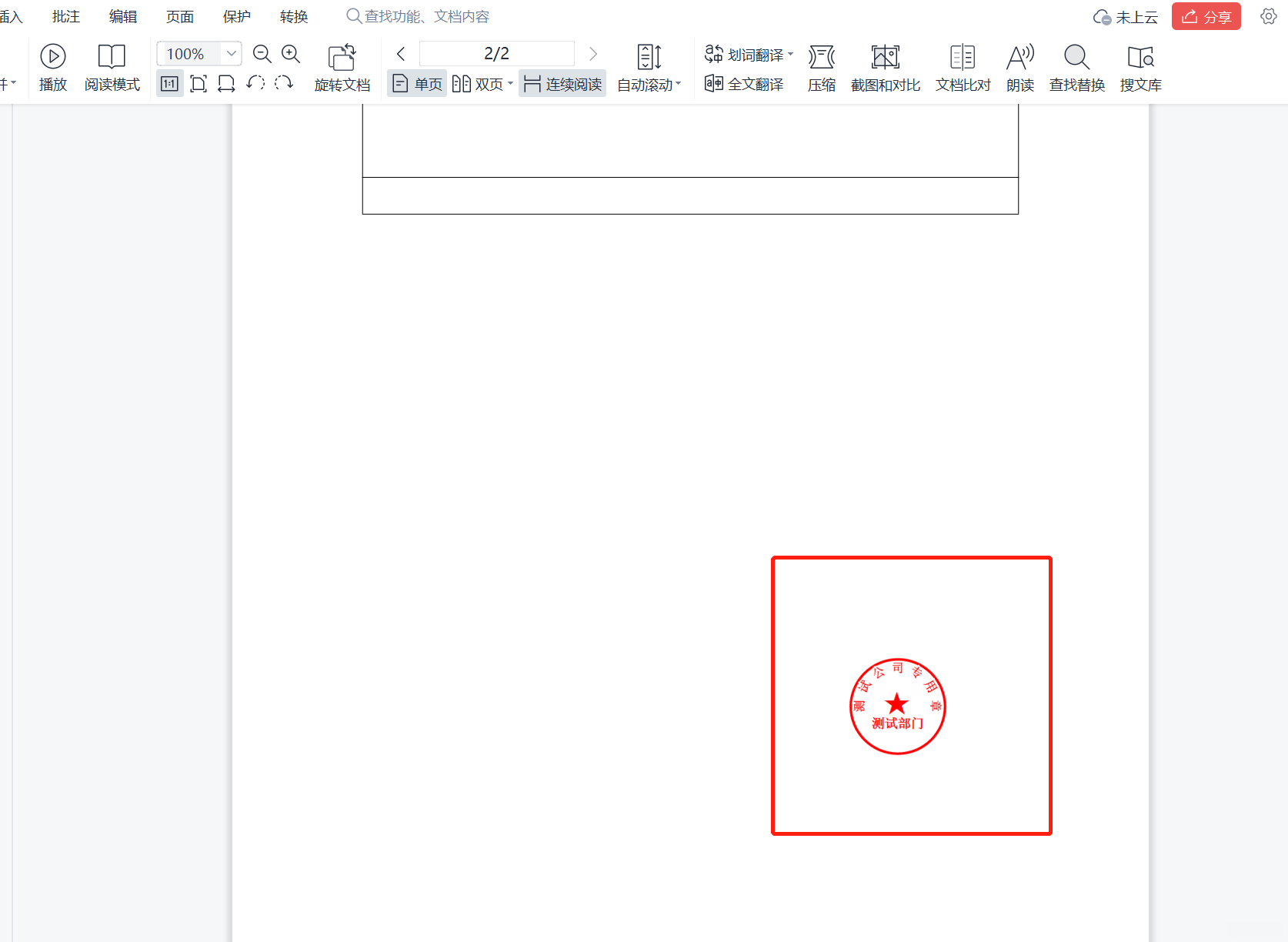Open 查找替换 find and replace

(x=1077, y=68)
